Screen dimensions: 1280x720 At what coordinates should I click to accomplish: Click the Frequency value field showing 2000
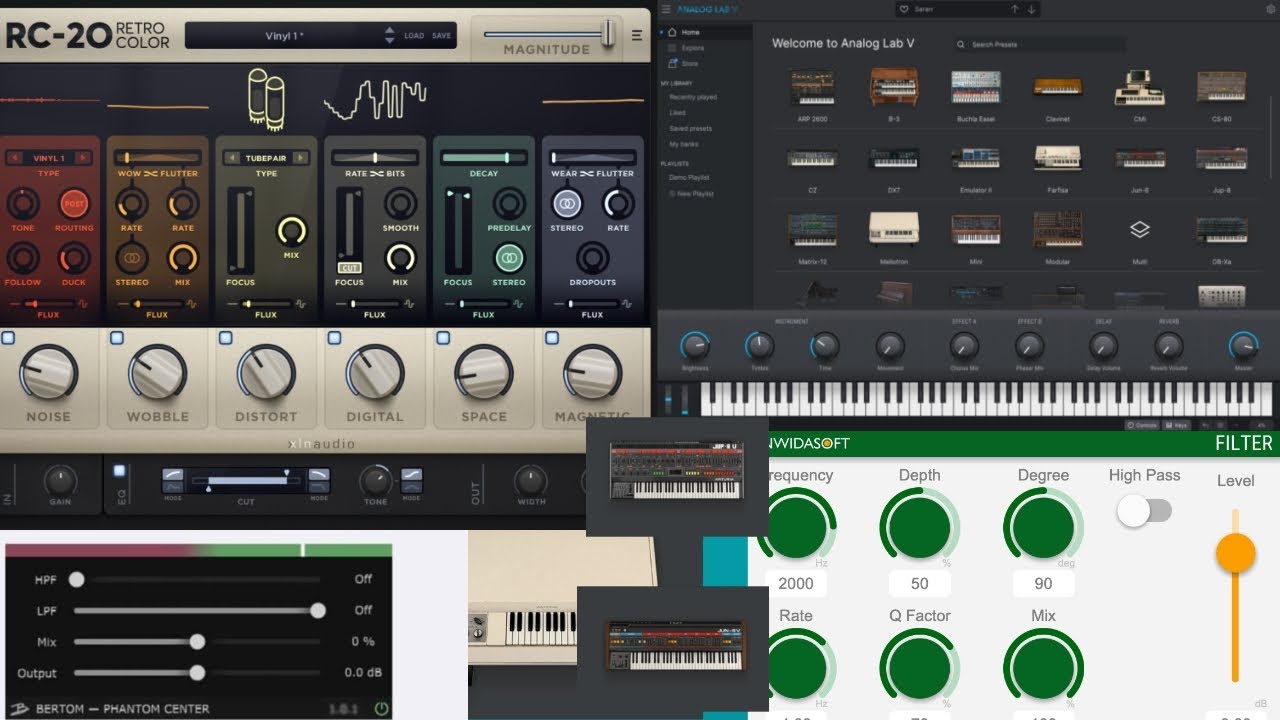click(x=796, y=584)
